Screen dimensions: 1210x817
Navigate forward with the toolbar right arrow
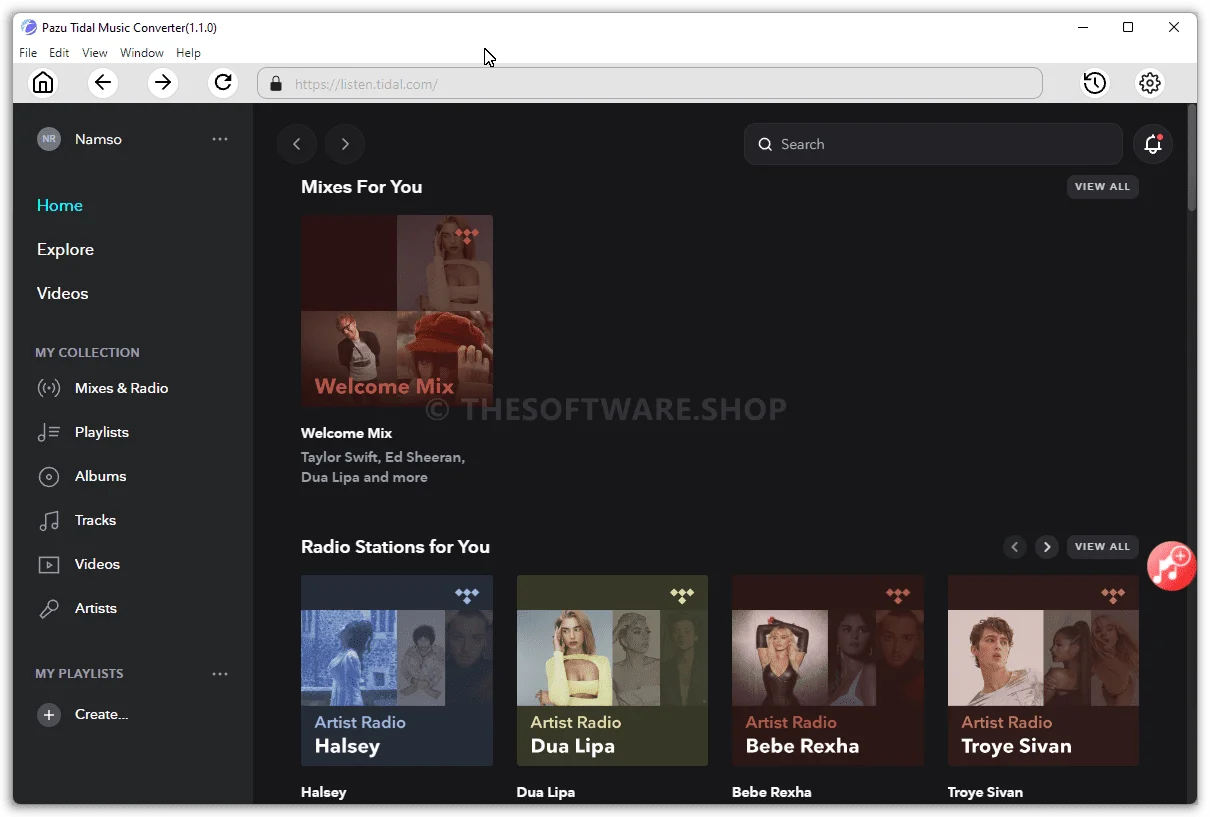pos(163,83)
